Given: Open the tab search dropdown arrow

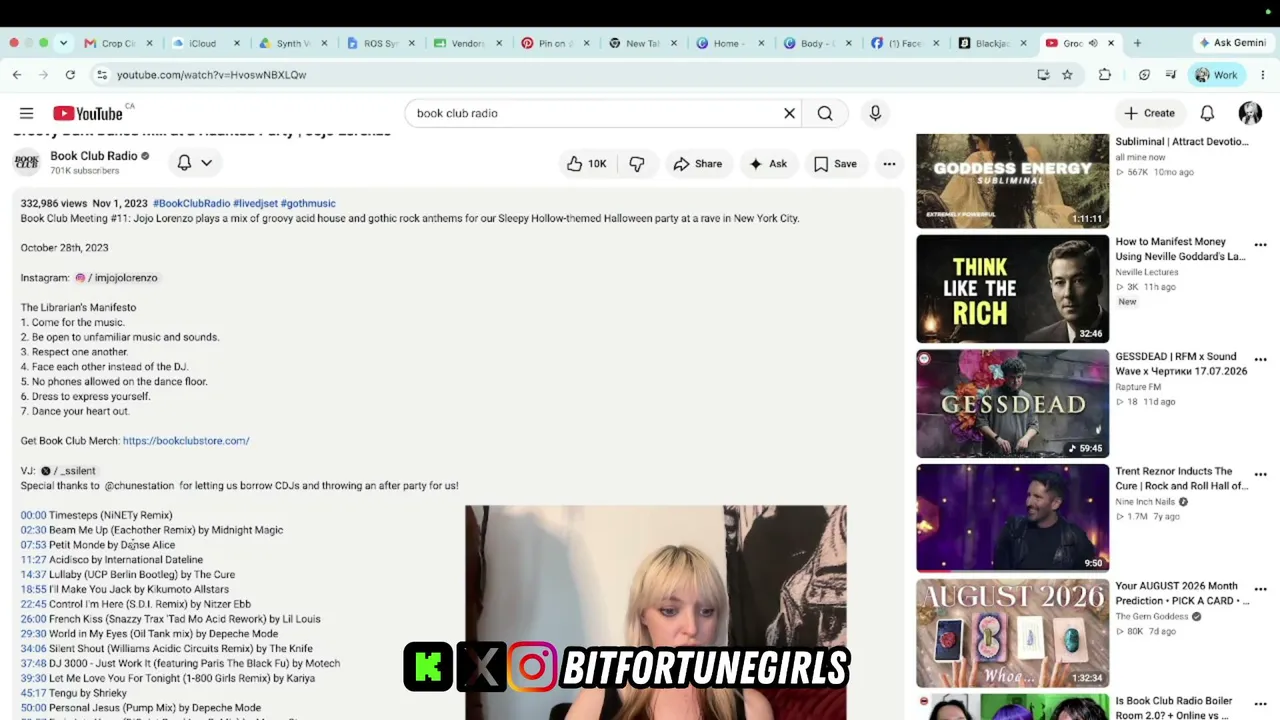Looking at the screenshot, I should (63, 43).
